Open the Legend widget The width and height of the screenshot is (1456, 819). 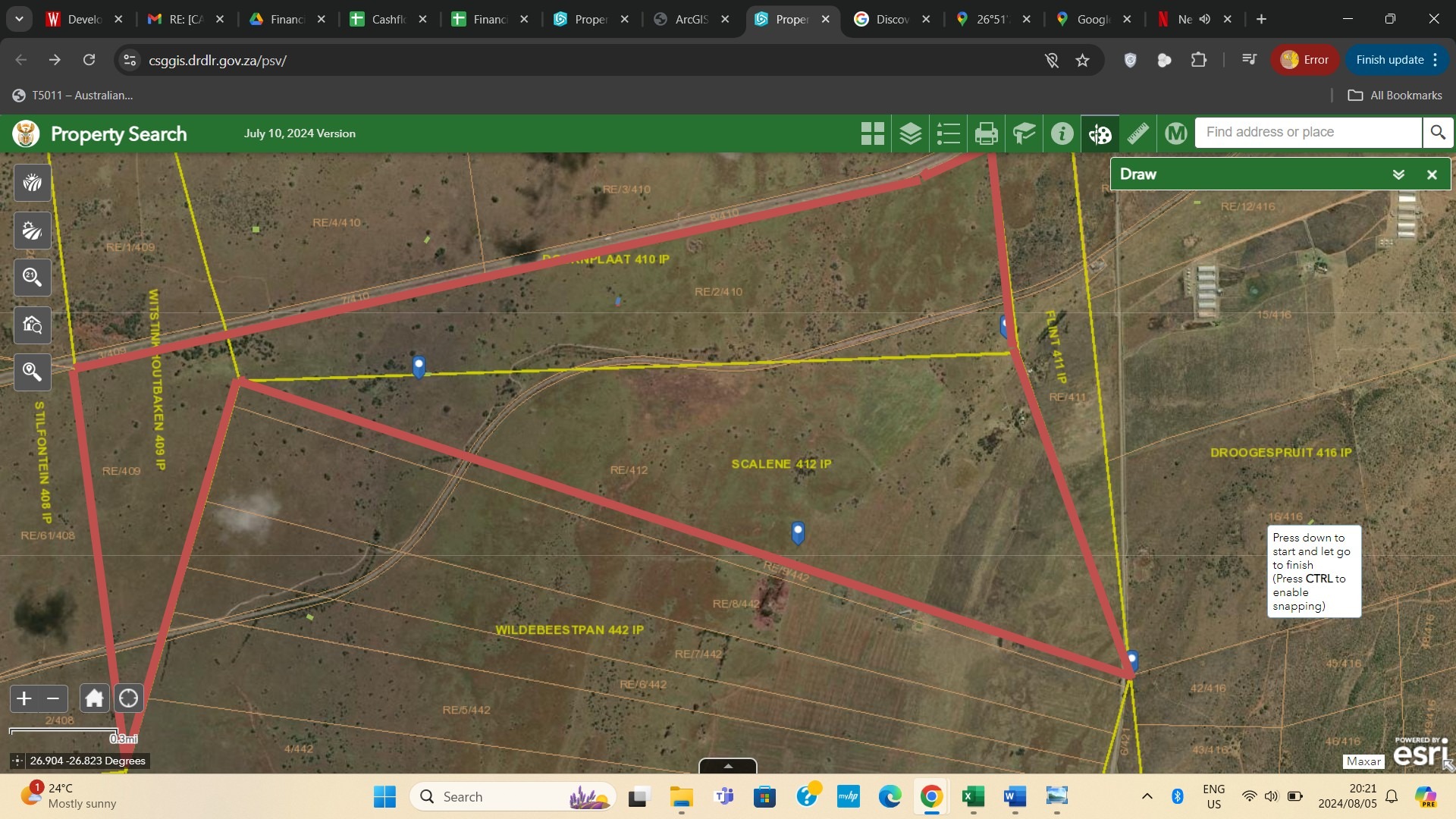coord(948,133)
